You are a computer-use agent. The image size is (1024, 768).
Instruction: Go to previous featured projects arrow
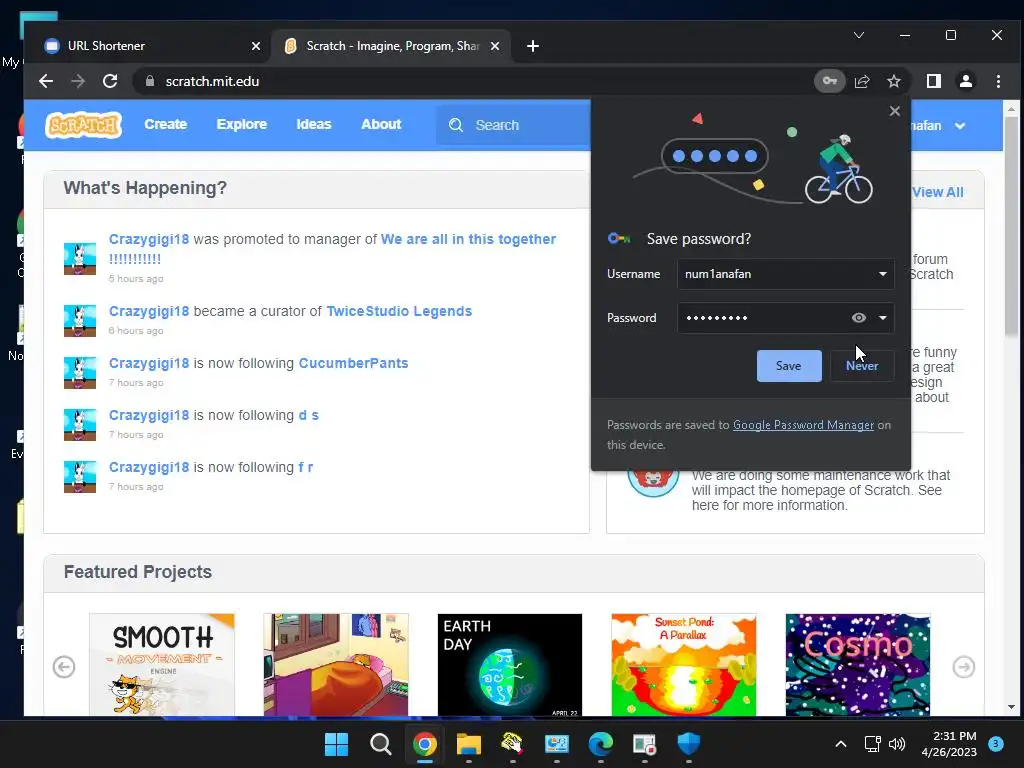click(64, 667)
